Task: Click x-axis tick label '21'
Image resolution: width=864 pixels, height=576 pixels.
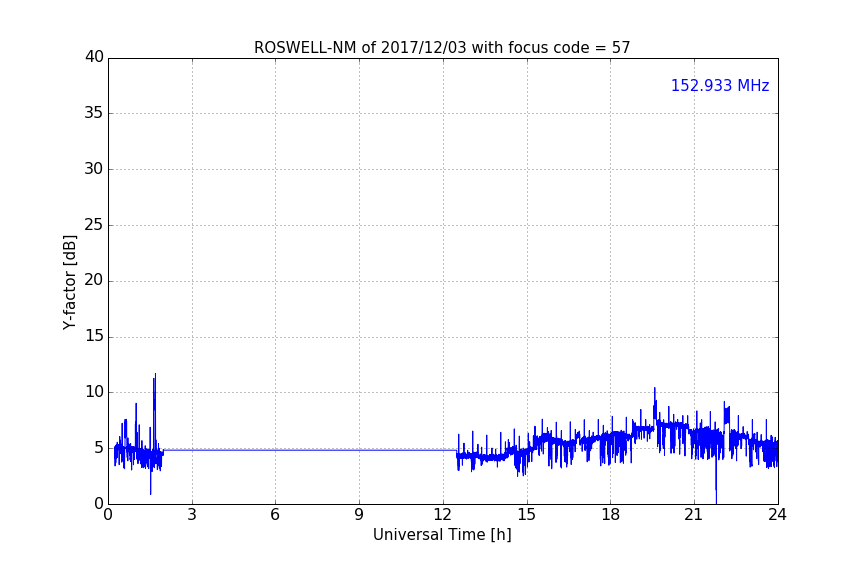Action: pos(694,515)
